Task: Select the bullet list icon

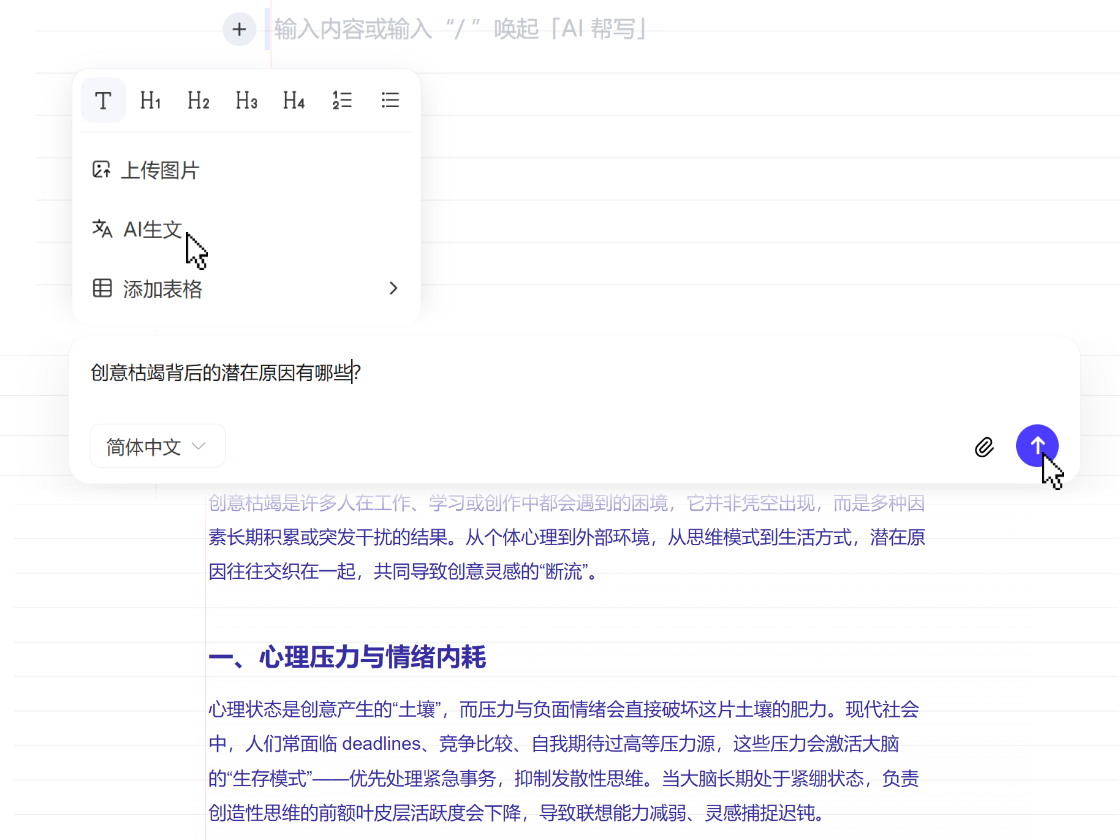Action: (x=390, y=100)
